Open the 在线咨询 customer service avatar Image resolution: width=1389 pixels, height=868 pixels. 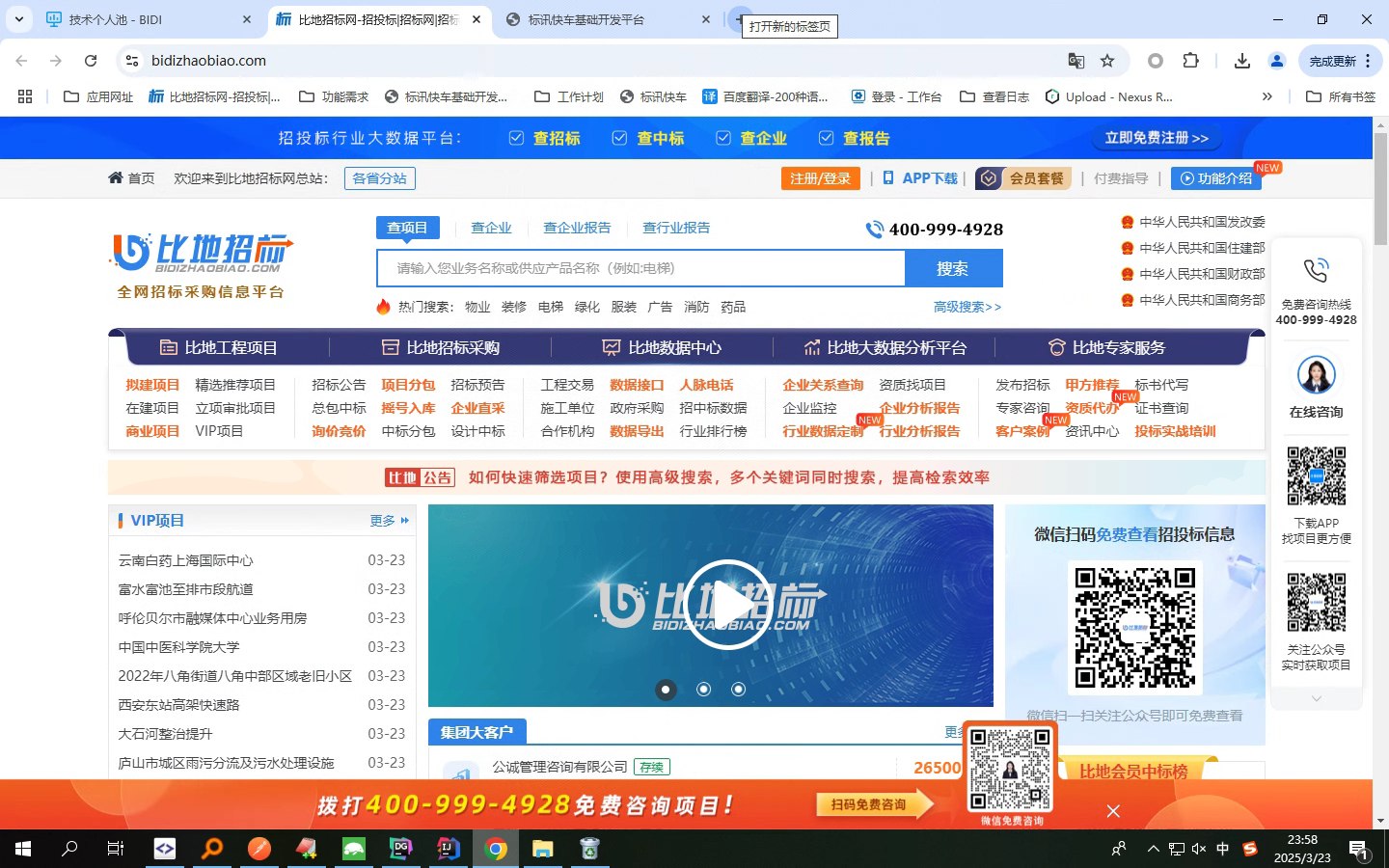click(1316, 376)
